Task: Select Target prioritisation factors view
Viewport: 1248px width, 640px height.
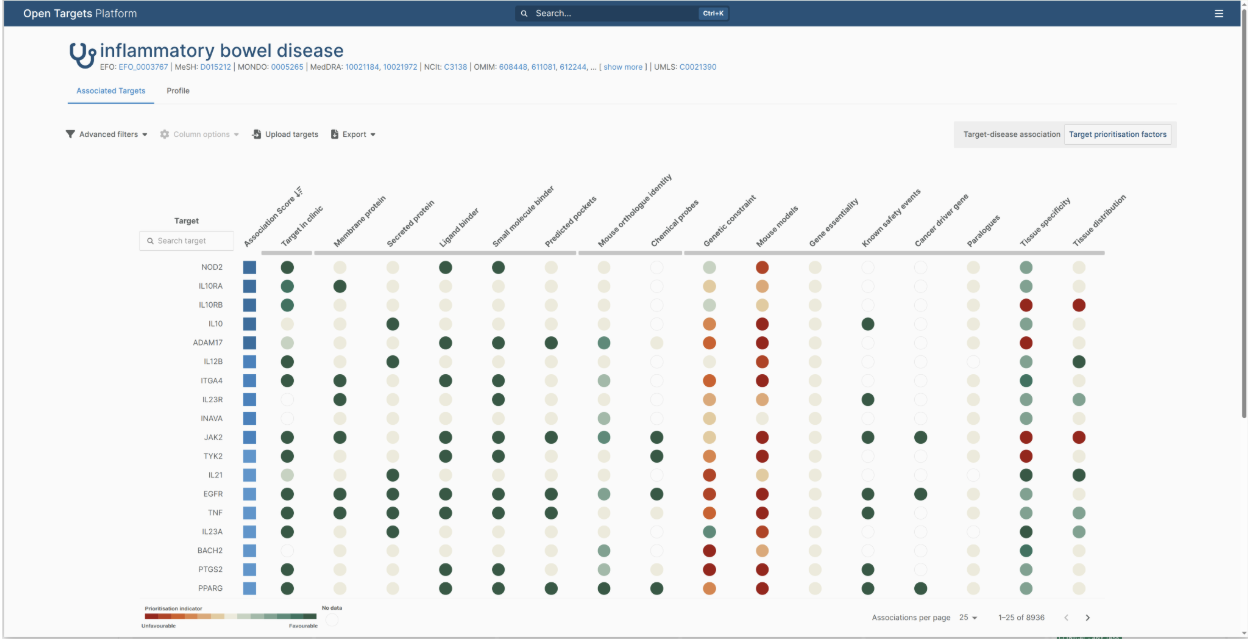Action: pos(1118,134)
